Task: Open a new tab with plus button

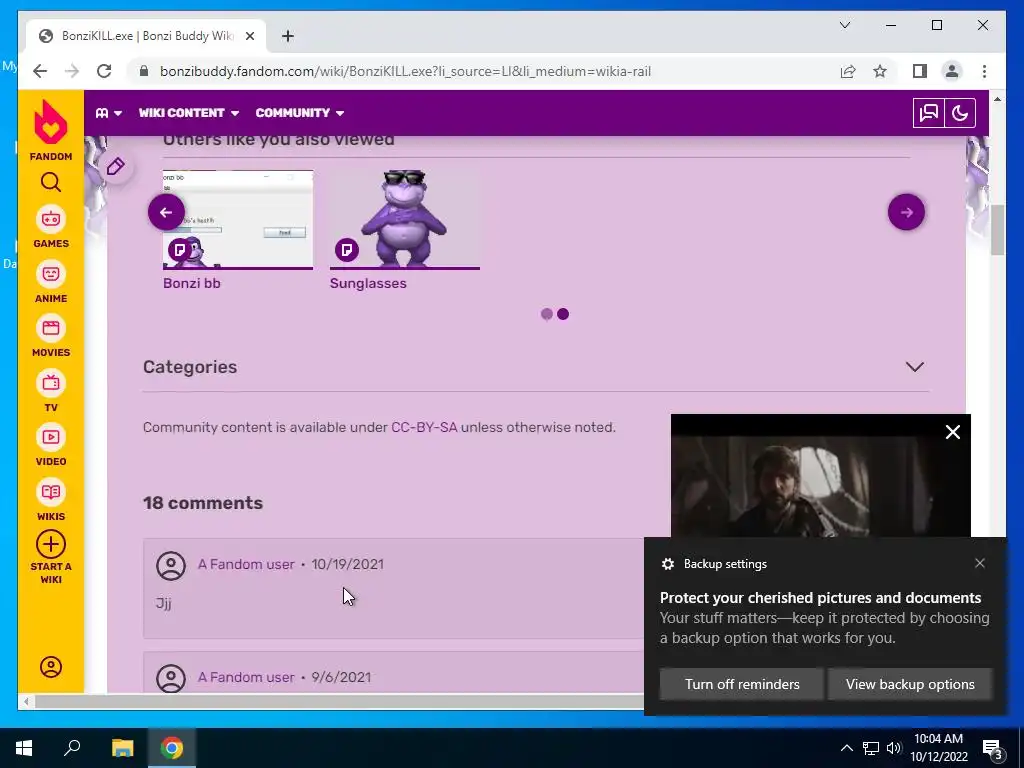Action: (287, 36)
